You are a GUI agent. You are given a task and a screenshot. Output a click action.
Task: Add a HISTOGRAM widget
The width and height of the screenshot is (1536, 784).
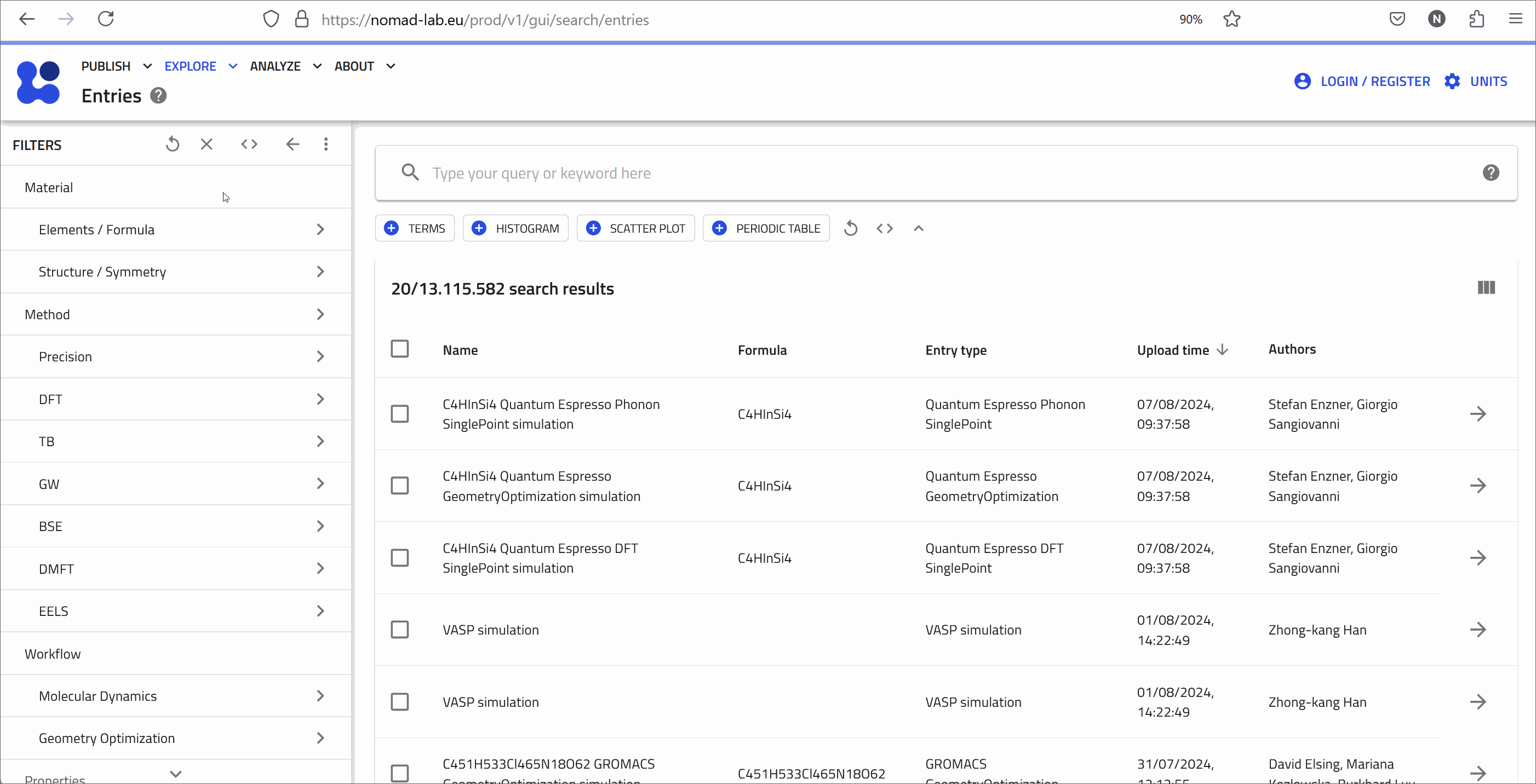pos(516,228)
